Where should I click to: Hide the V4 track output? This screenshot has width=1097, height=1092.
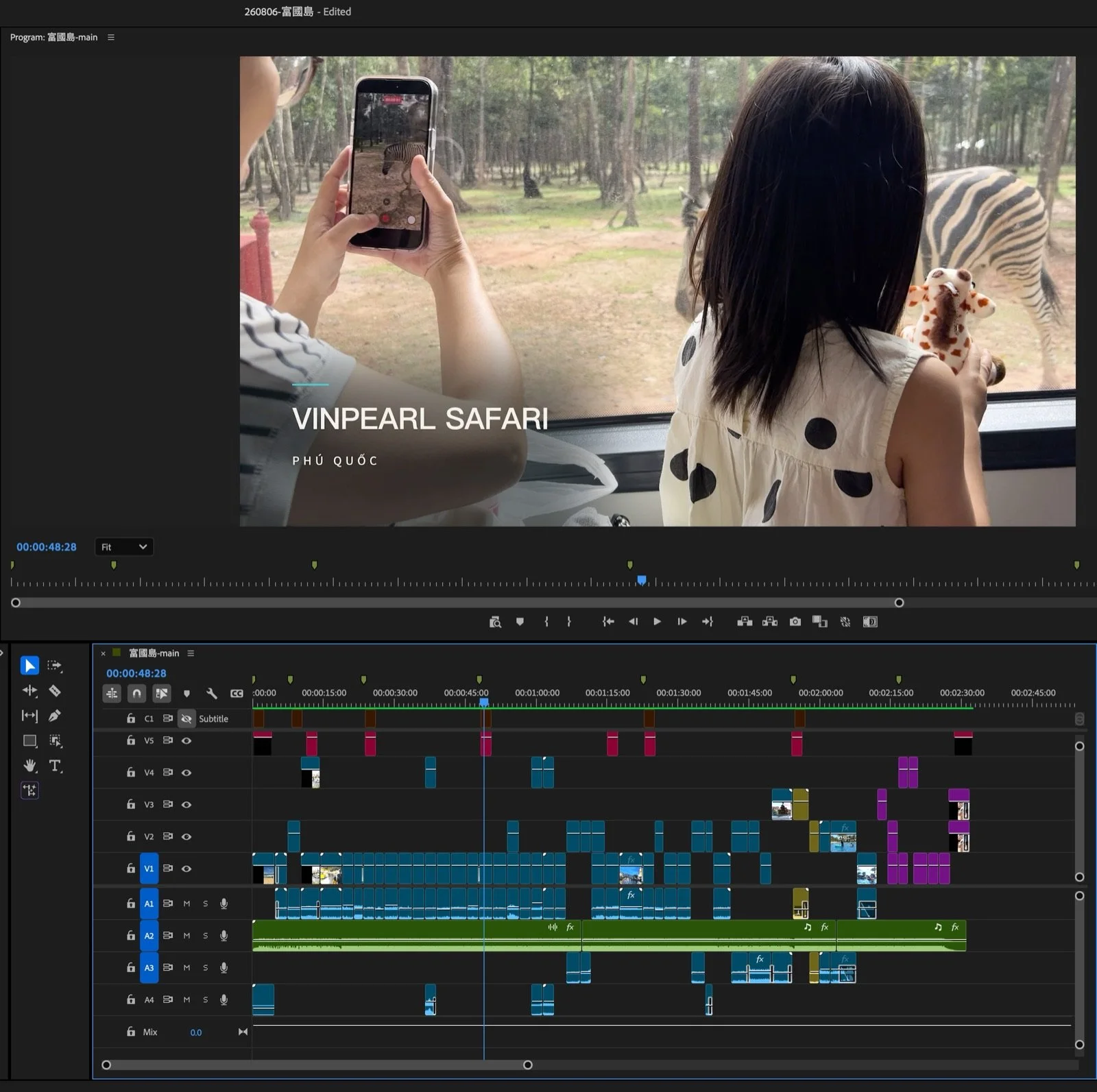tap(186, 773)
